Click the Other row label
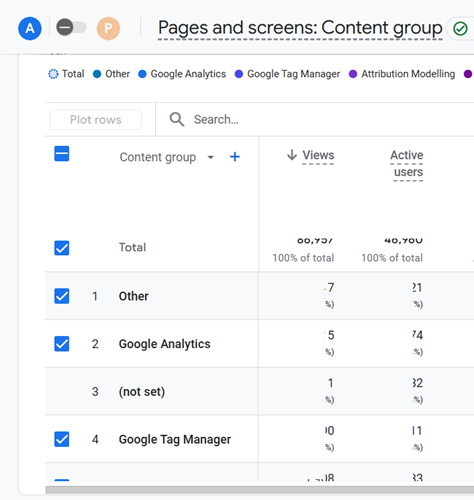474x500 pixels. pyautogui.click(x=134, y=296)
